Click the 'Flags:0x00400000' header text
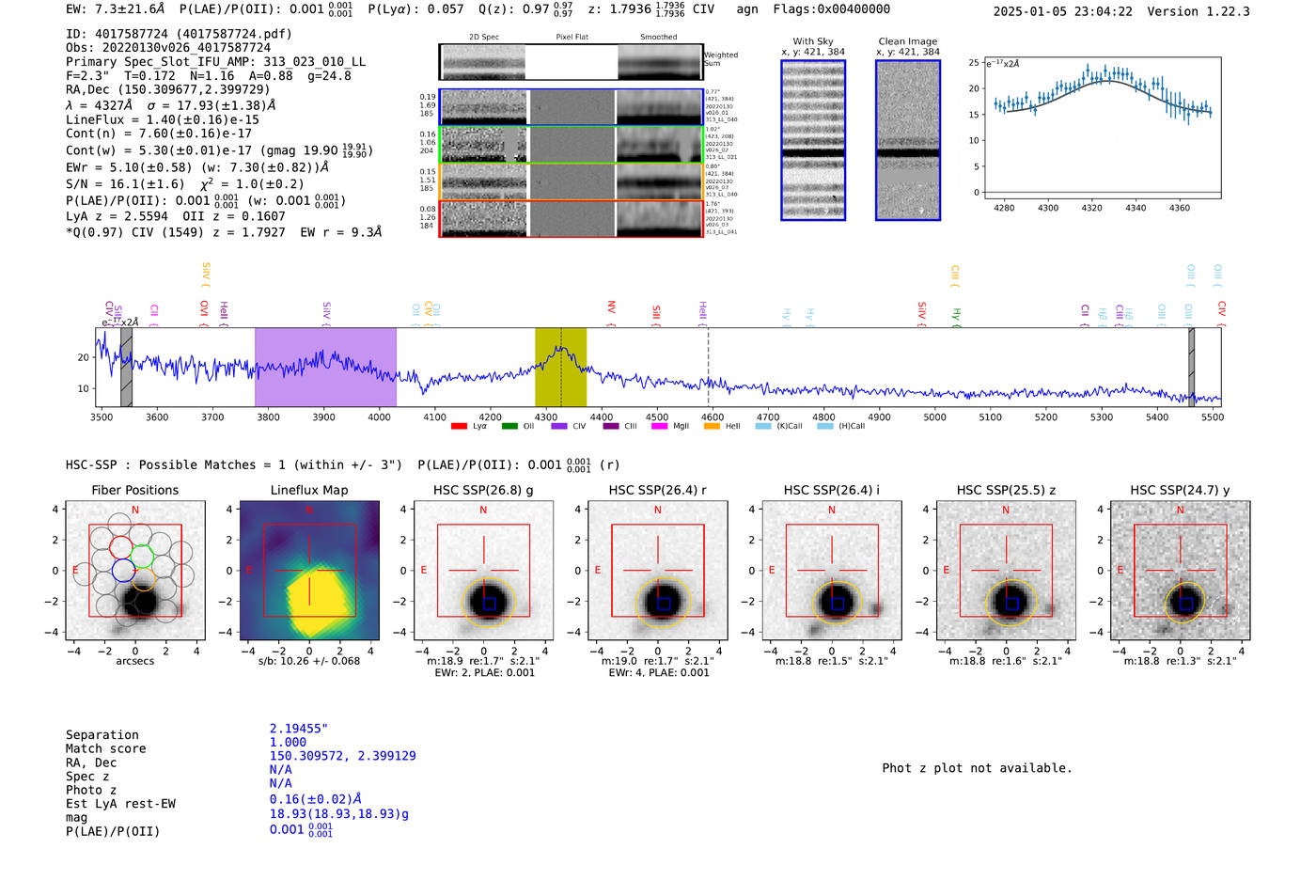This screenshot has width=1316, height=896. coord(832,9)
